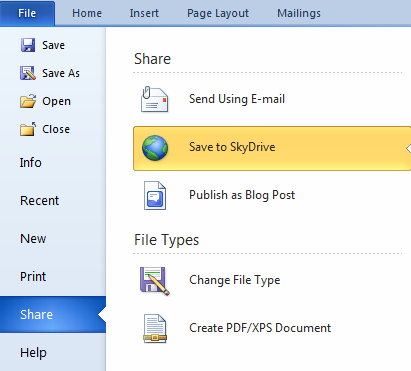The image size is (411, 371).
Task: Click the Open folder icon
Action: tap(28, 101)
